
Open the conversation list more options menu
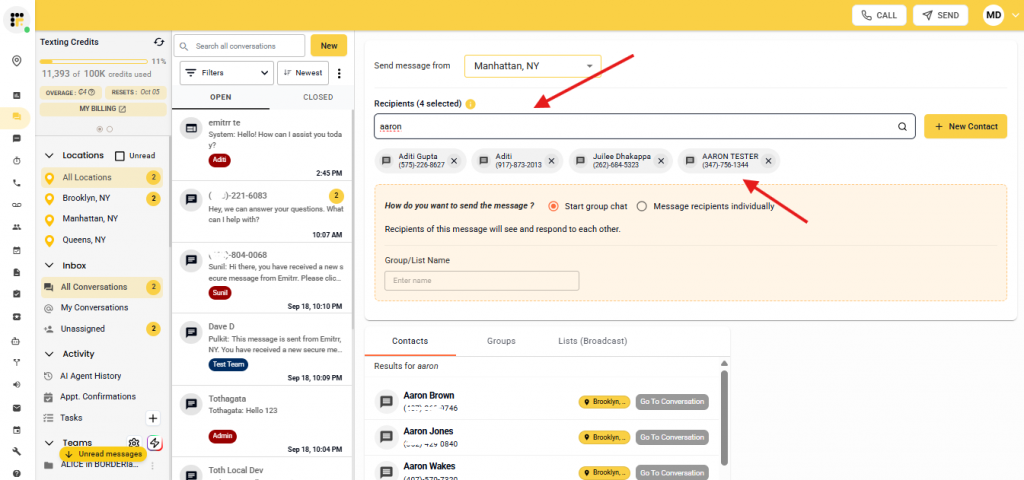pos(339,73)
